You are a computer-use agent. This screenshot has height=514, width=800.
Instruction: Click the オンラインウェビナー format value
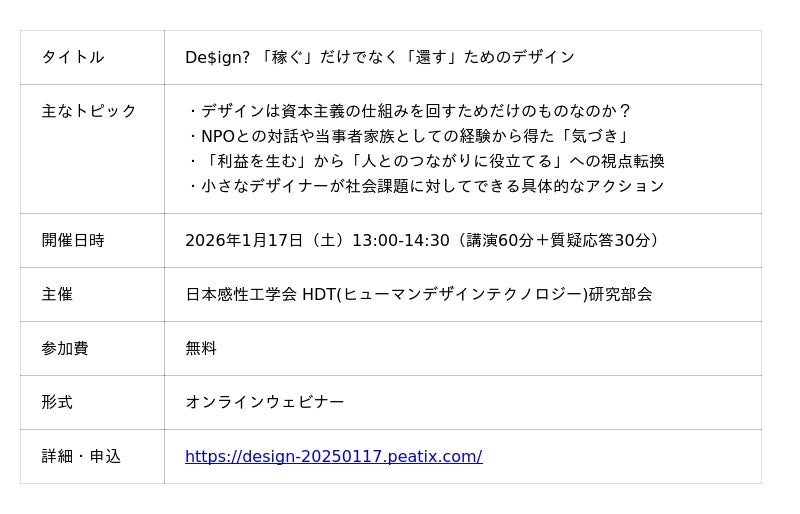coord(264,402)
